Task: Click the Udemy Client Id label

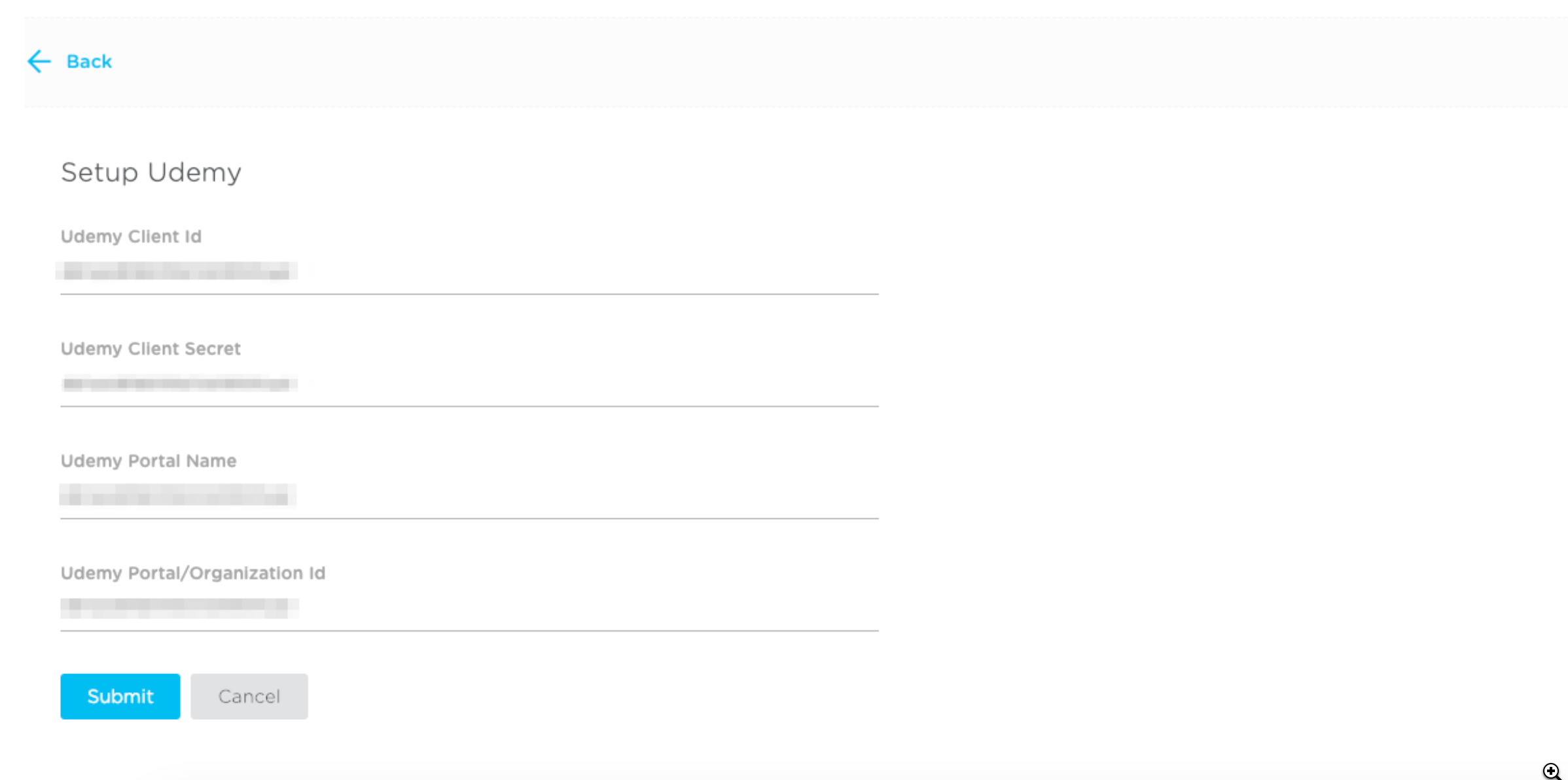Action: (x=131, y=236)
